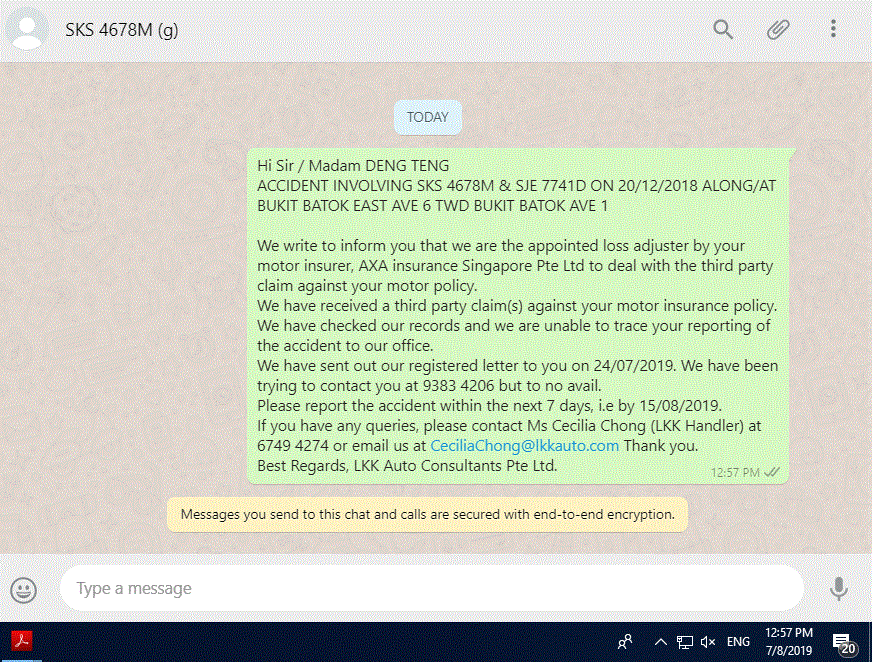Open SKS 4678M (g) contact info

[x=122, y=29]
